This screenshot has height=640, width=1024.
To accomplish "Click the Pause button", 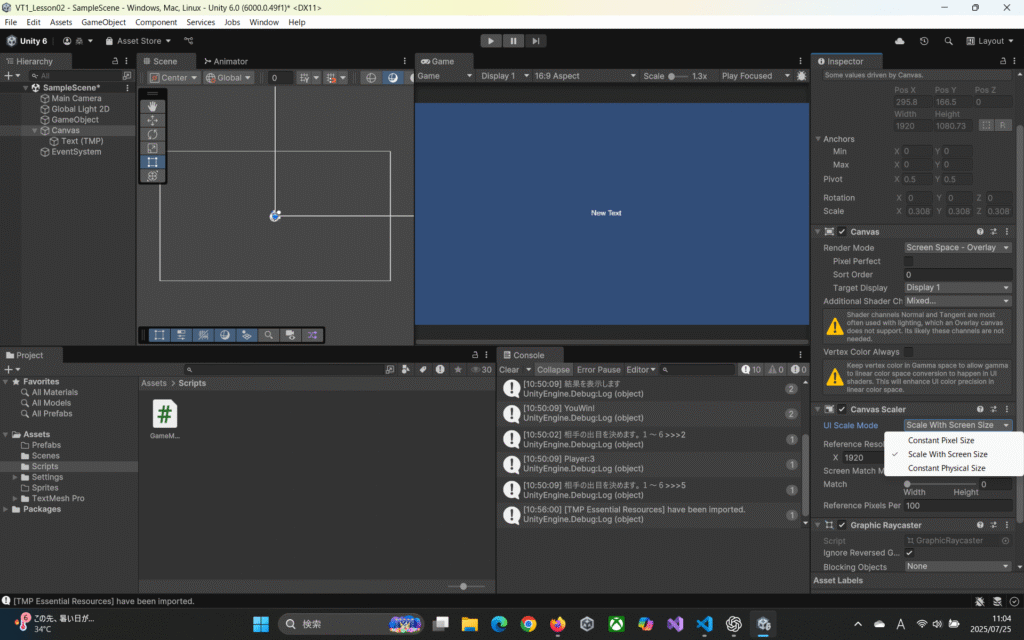I will 513,40.
